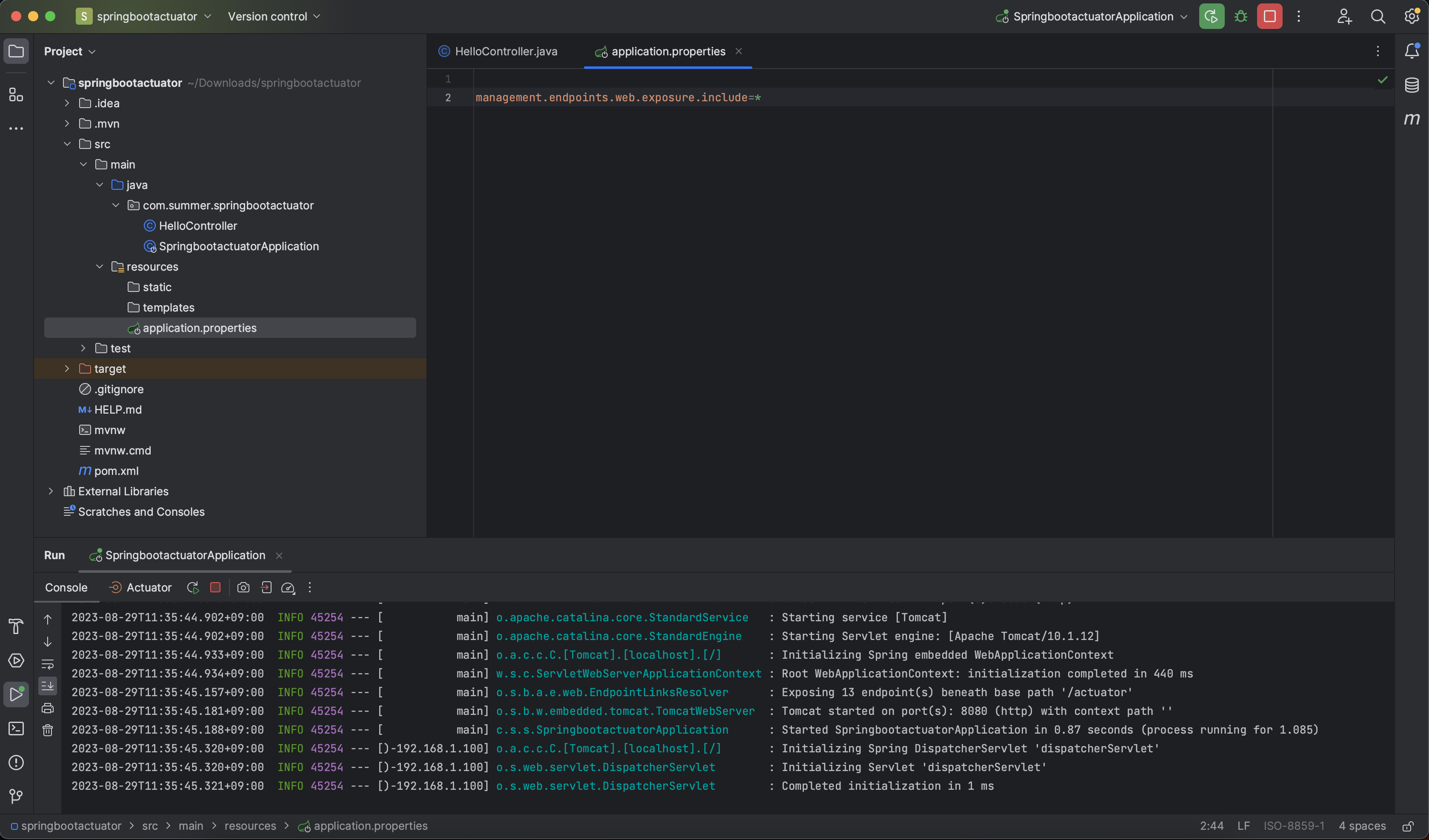The image size is (1429, 840).
Task: Open the Project tool window icon
Action: 16,51
